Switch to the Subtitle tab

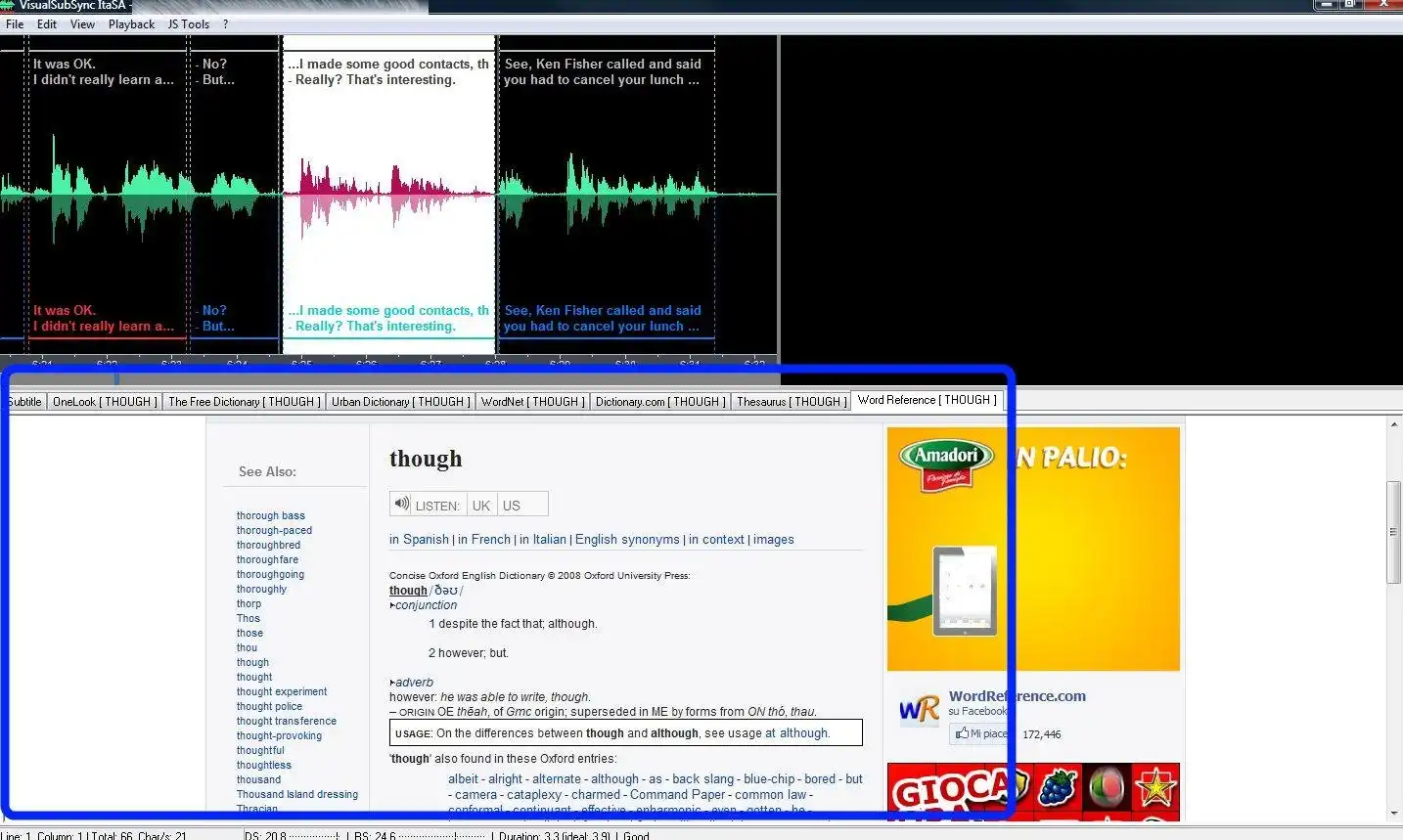pos(24,402)
